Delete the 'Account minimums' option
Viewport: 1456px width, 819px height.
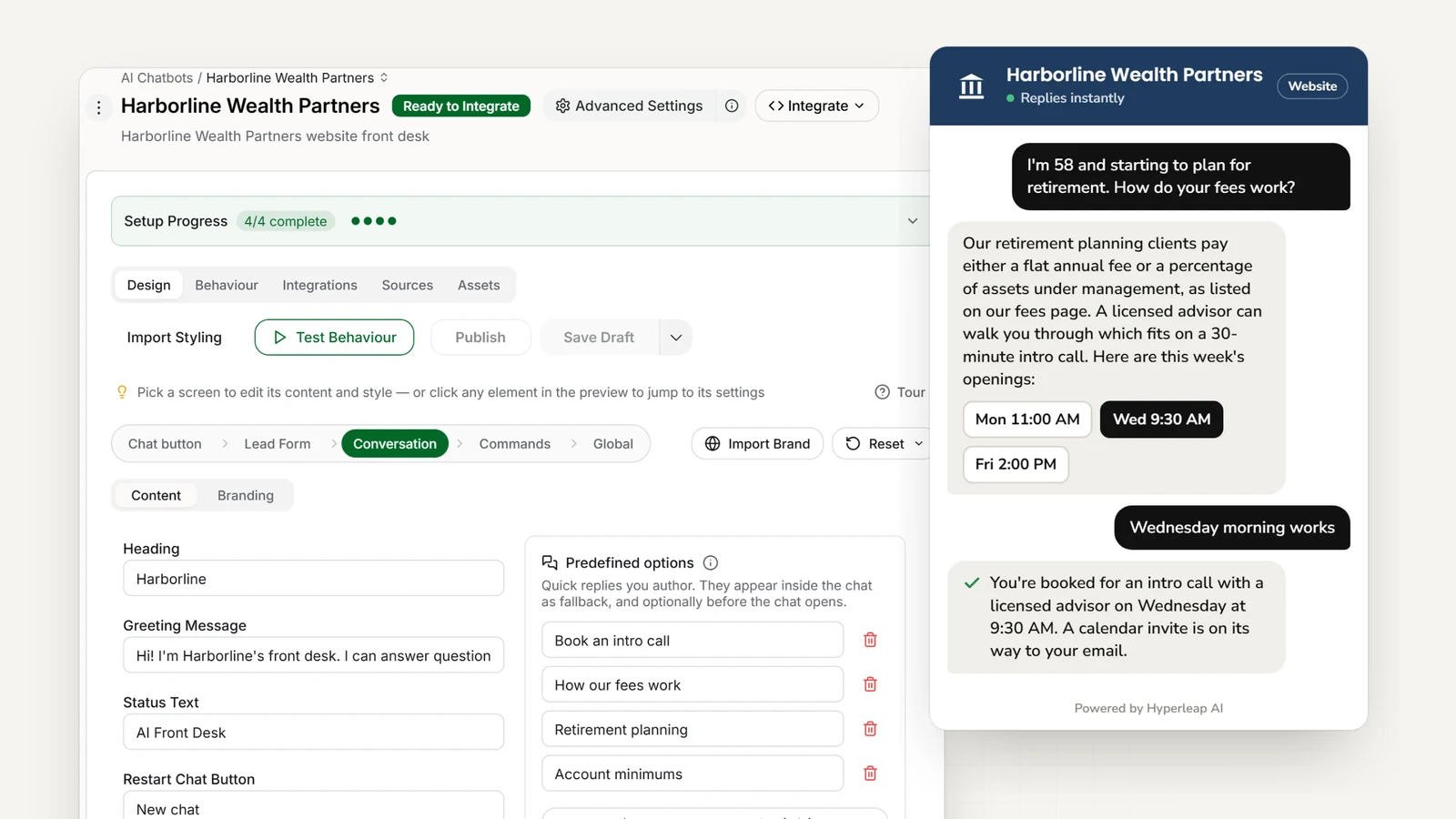[870, 773]
